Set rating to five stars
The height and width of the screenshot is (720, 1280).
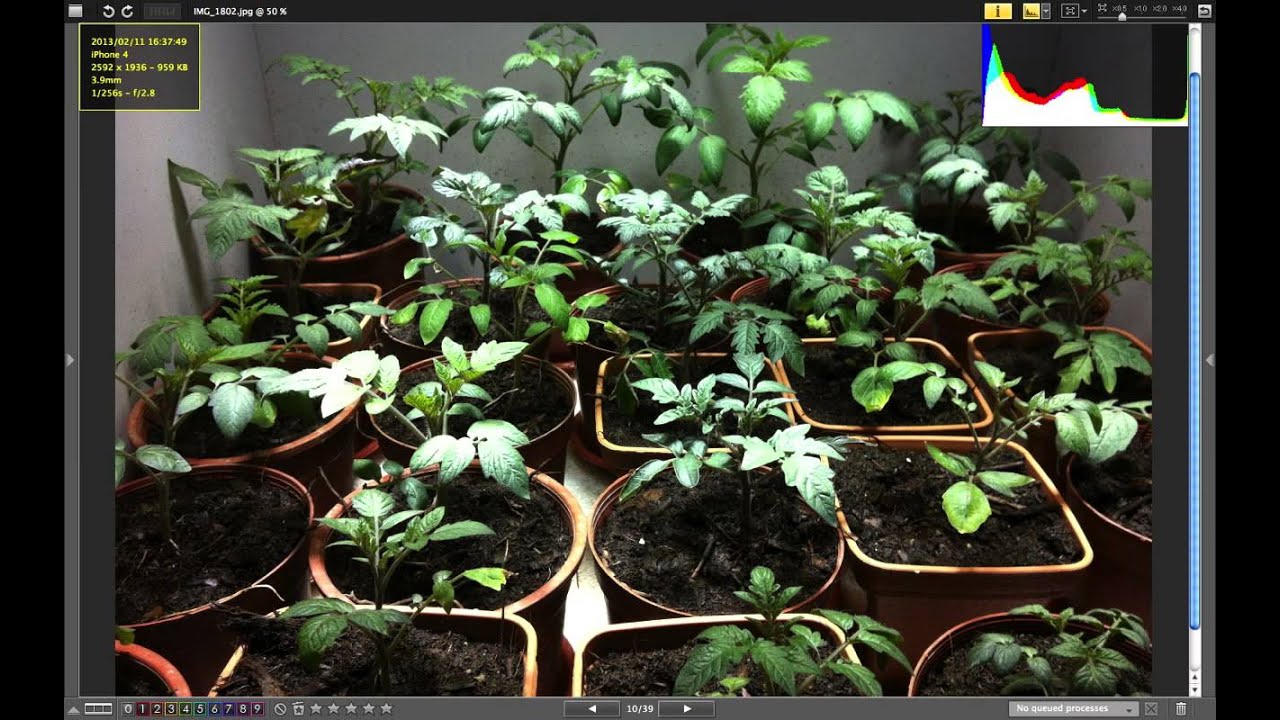pyautogui.click(x=386, y=709)
